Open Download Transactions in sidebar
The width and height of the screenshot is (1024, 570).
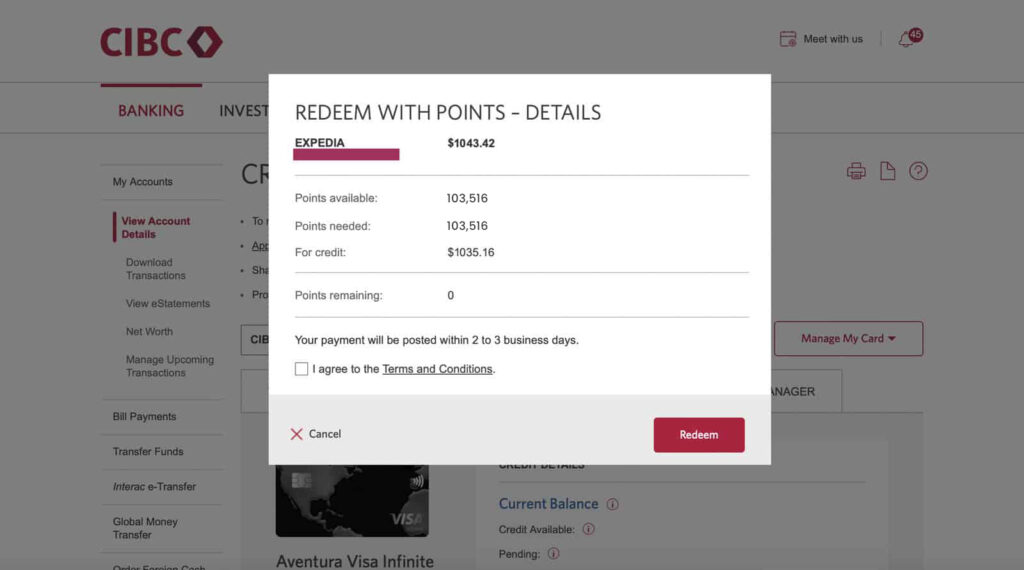pyautogui.click(x=156, y=269)
